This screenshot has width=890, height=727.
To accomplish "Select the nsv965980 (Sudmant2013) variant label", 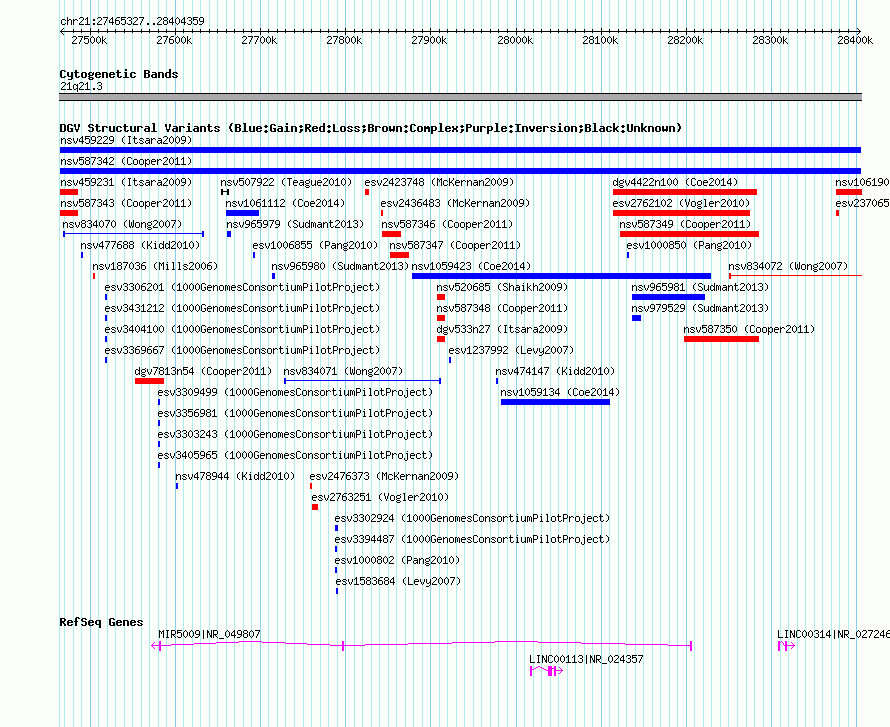I will (340, 266).
